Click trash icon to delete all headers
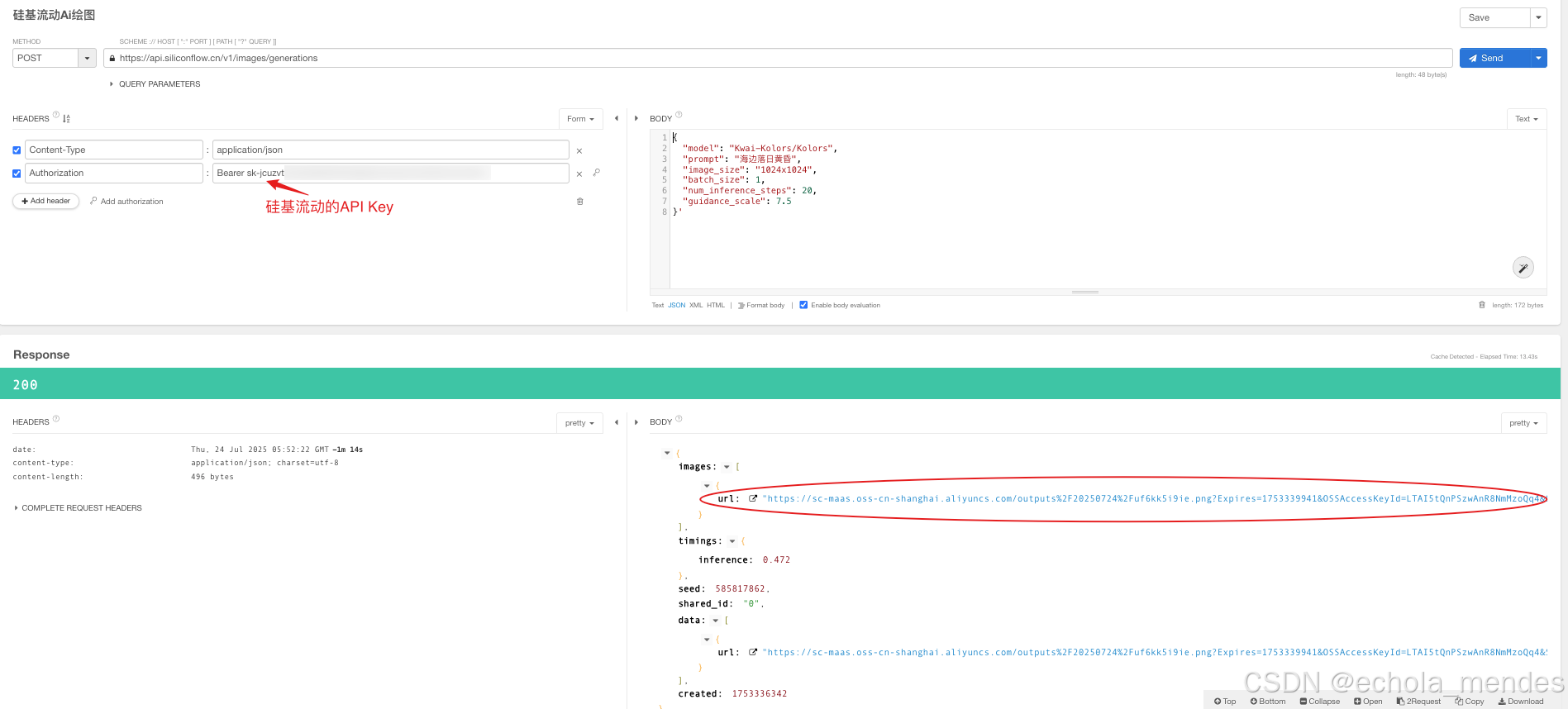Viewport: 1568px width, 709px height. (x=580, y=202)
